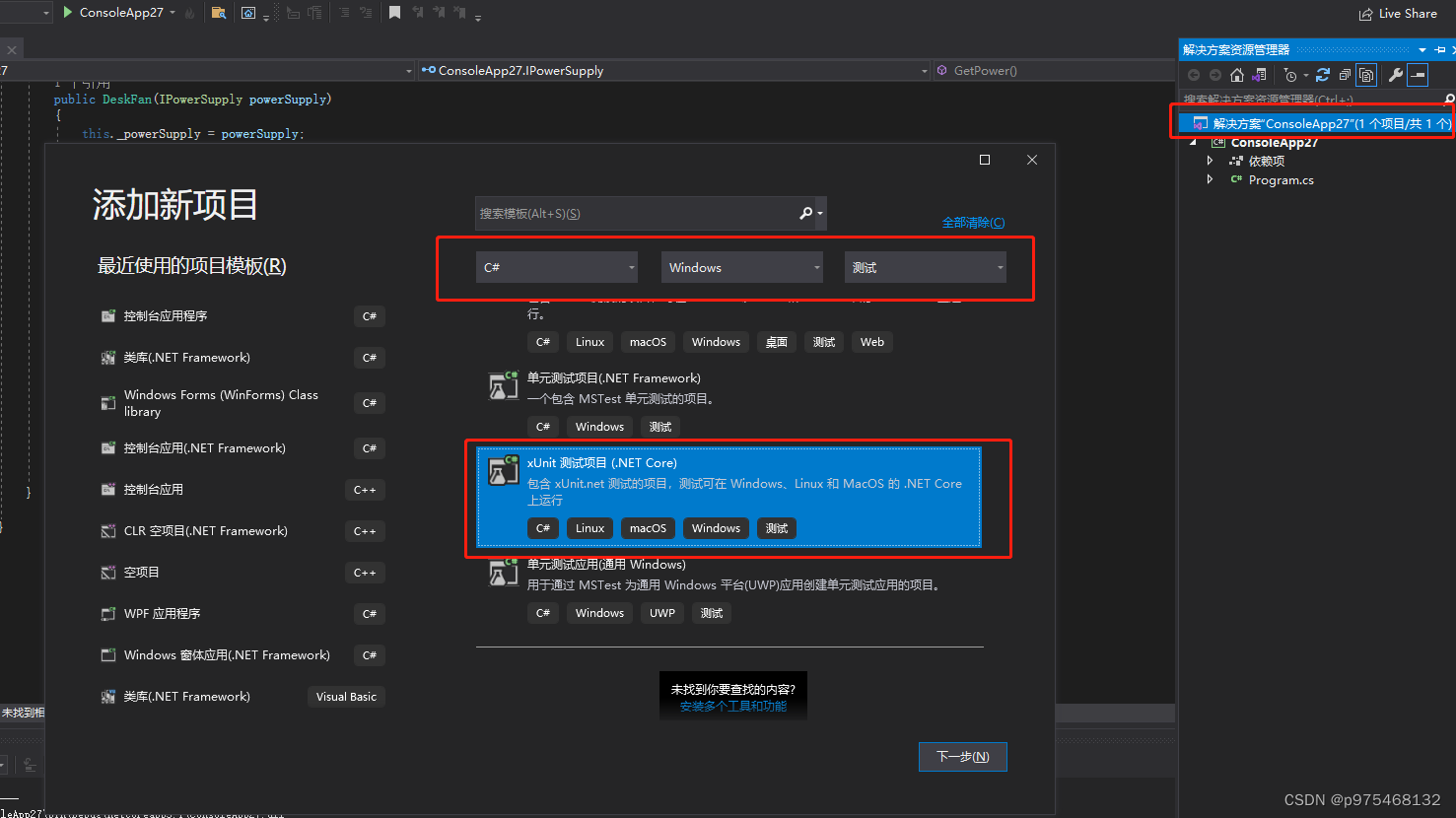The width and height of the screenshot is (1456, 818).
Task: Open Solution Explorer window options dropdown arrow
Action: (1422, 49)
